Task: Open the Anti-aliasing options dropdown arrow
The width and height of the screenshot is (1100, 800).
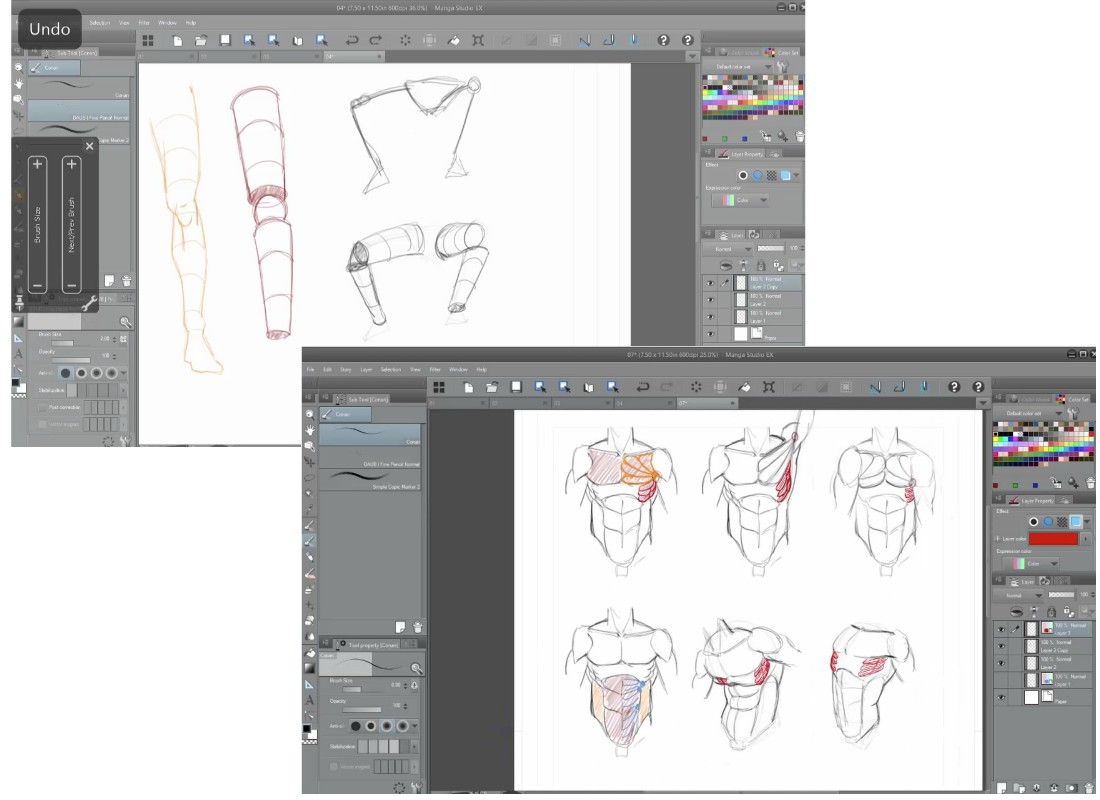Action: pyautogui.click(x=413, y=724)
